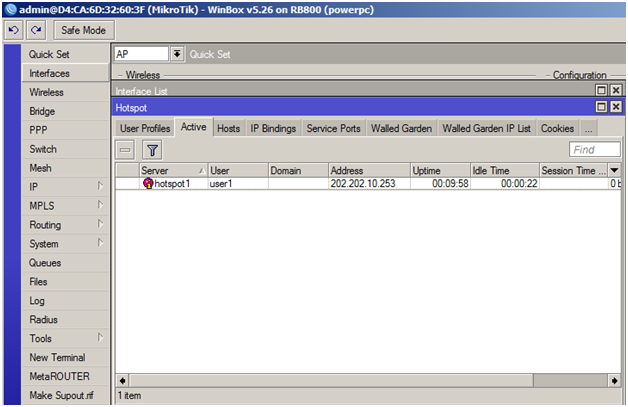628x407 pixels.
Task: Click the uptime value 00:09:58
Action: click(x=450, y=183)
